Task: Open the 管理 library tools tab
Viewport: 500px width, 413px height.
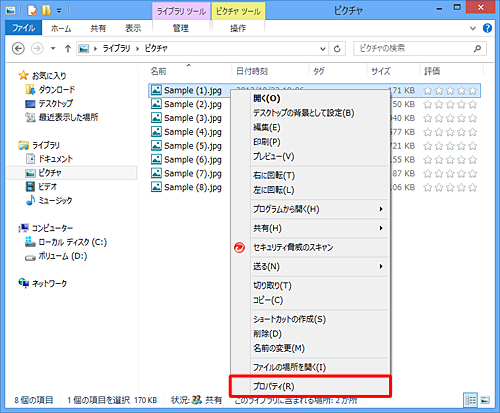Action: (181, 28)
